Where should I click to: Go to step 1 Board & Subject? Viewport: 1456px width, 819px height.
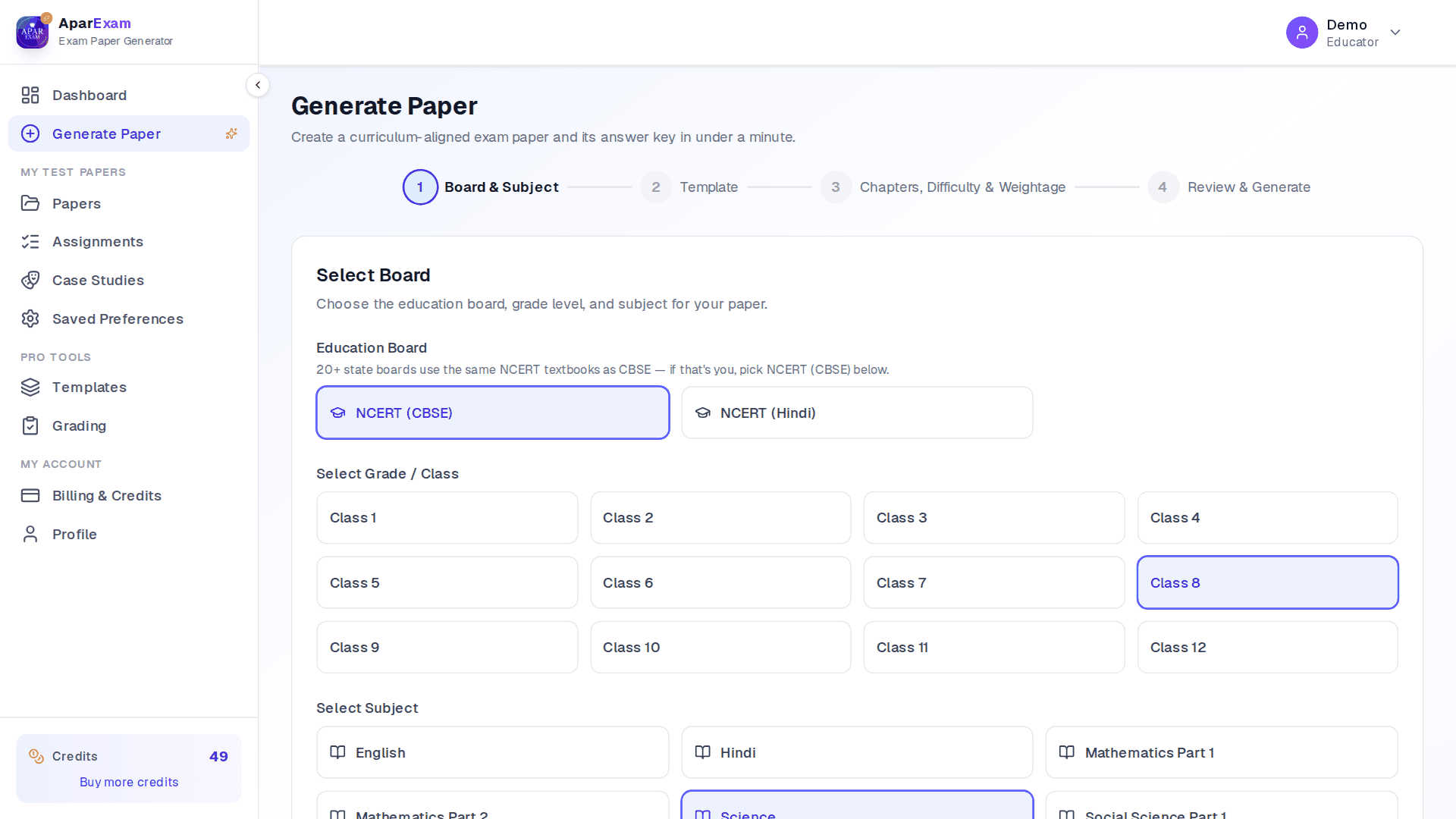(481, 187)
